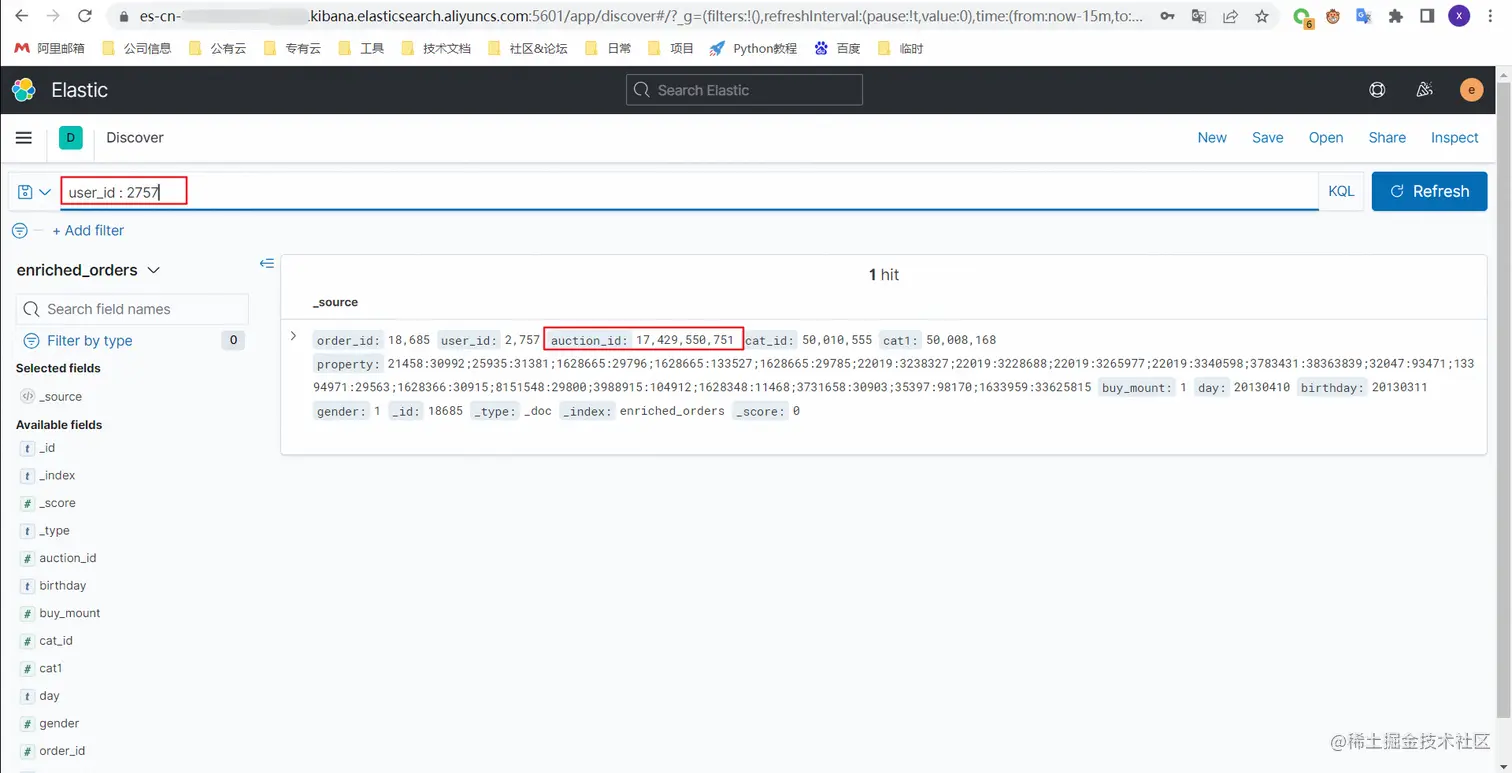The width and height of the screenshot is (1512, 773).
Task: Click the green D space avatar
Action: (x=70, y=138)
